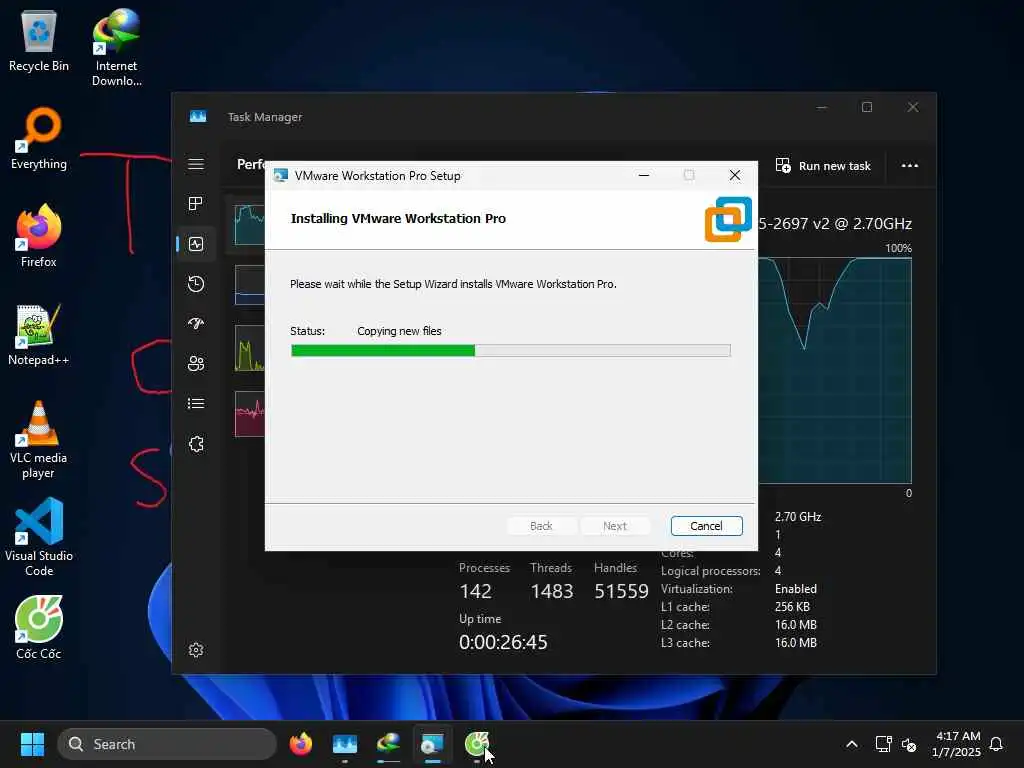Screen dimensions: 1024x768
Task: Select the green Disk graph thumbnail in Task Manager
Action: 249,348
